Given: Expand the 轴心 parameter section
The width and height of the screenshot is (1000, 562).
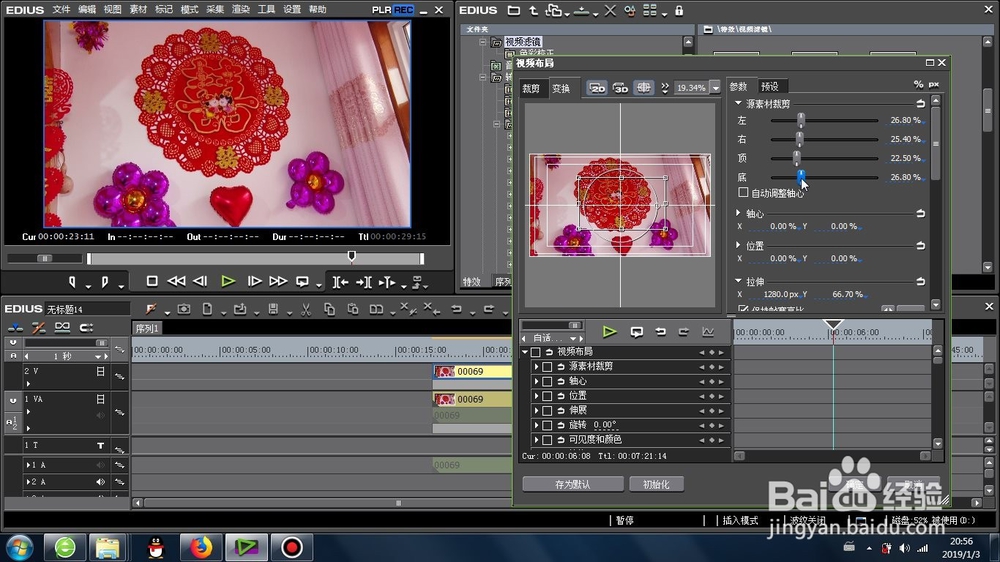Looking at the screenshot, I should pos(738,212).
